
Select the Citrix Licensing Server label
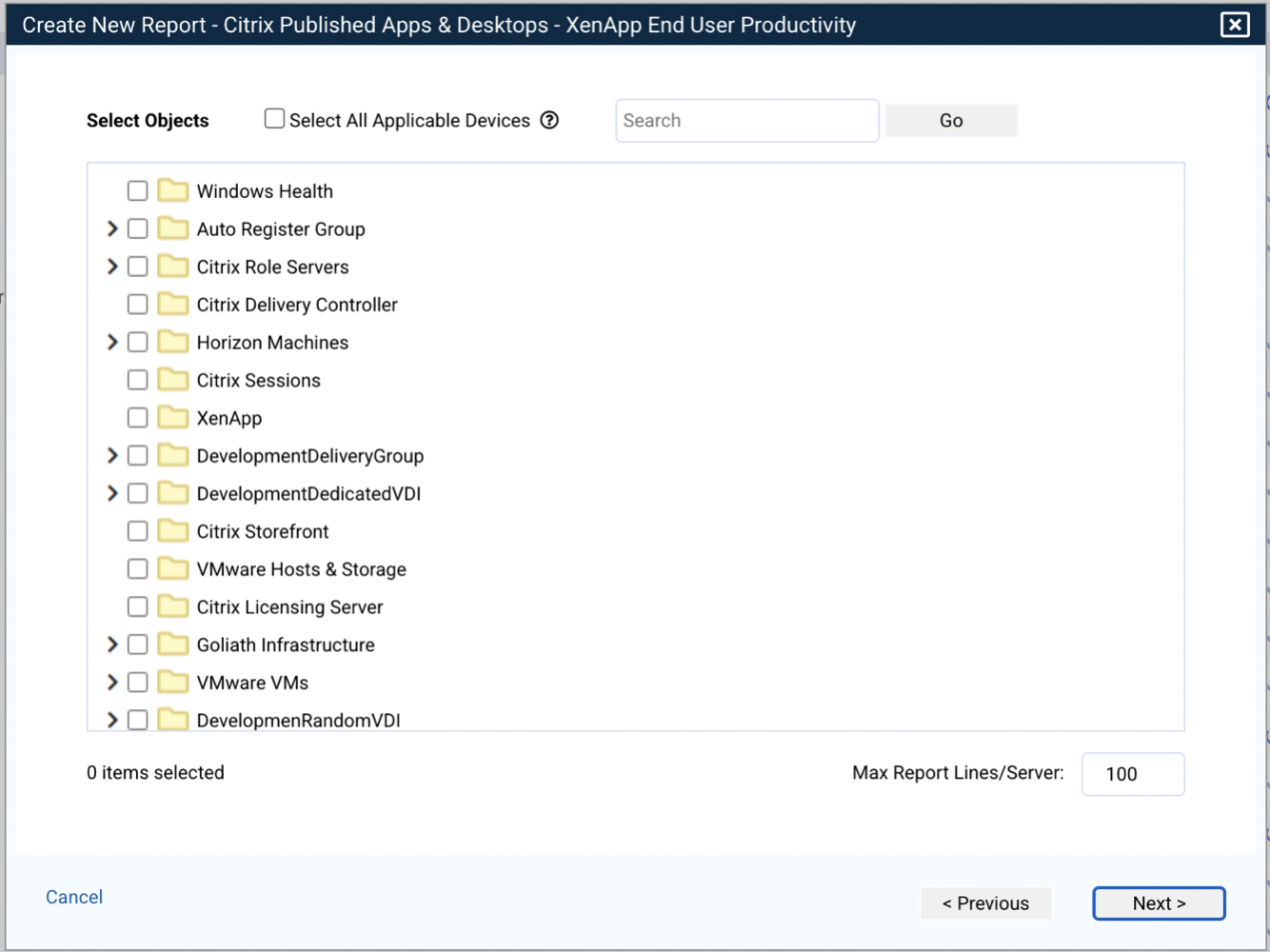[x=290, y=607]
